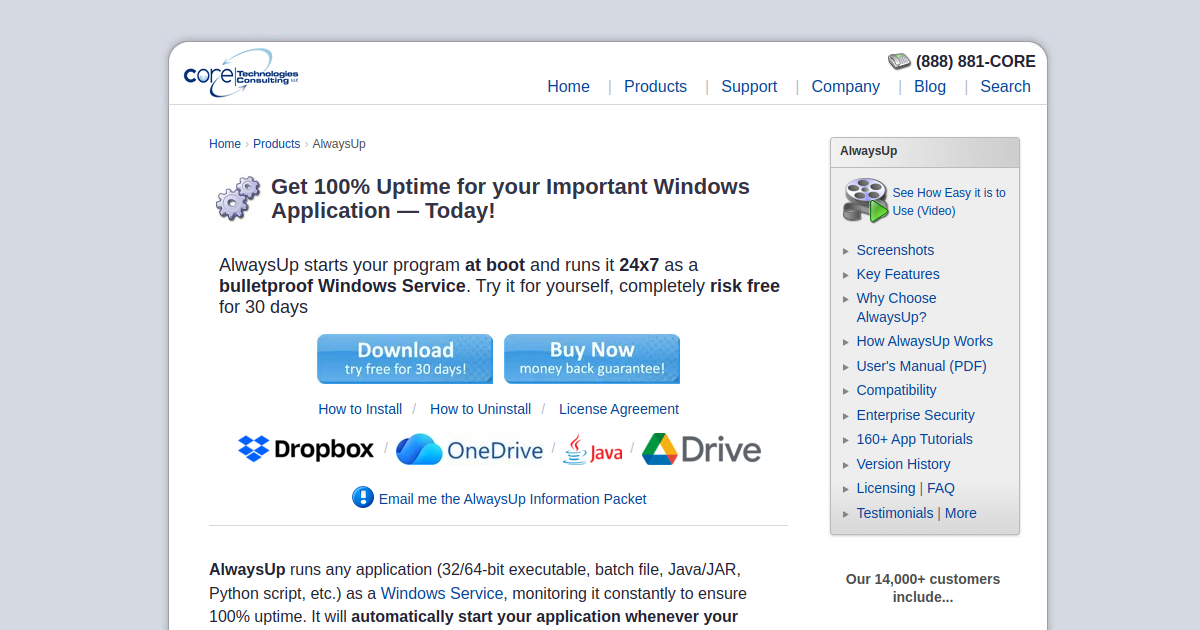Go to the Company menu item

click(845, 86)
